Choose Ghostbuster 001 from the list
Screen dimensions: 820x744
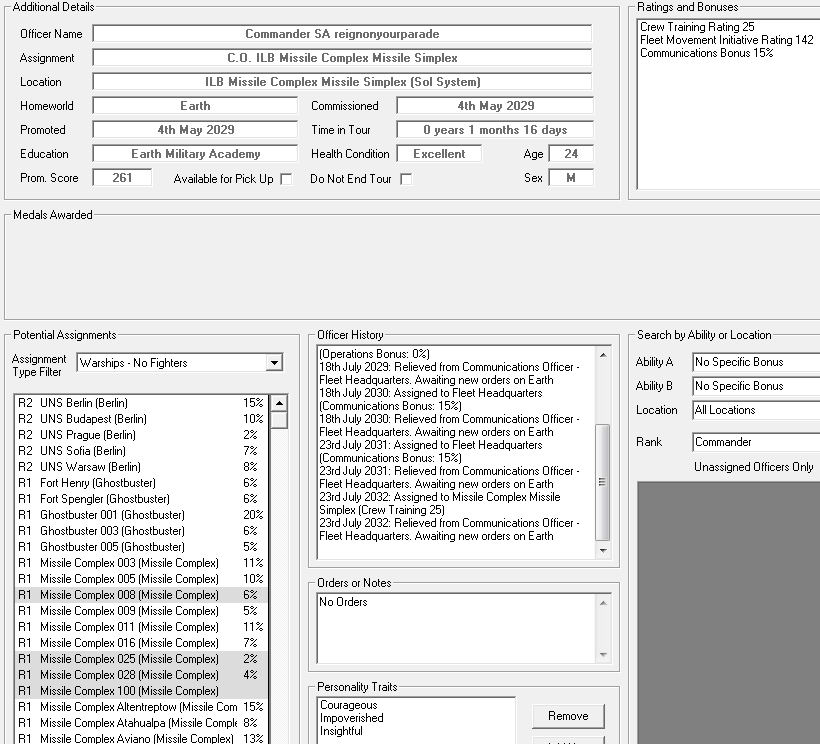[x=141, y=515]
